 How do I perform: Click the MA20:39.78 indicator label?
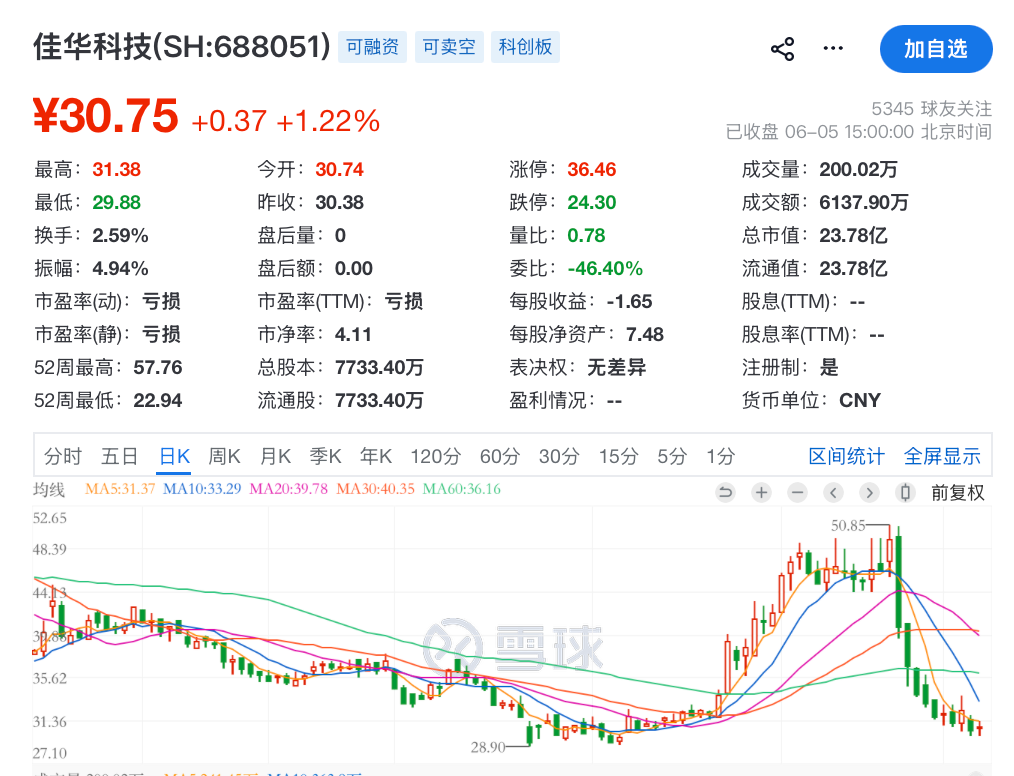click(x=288, y=489)
